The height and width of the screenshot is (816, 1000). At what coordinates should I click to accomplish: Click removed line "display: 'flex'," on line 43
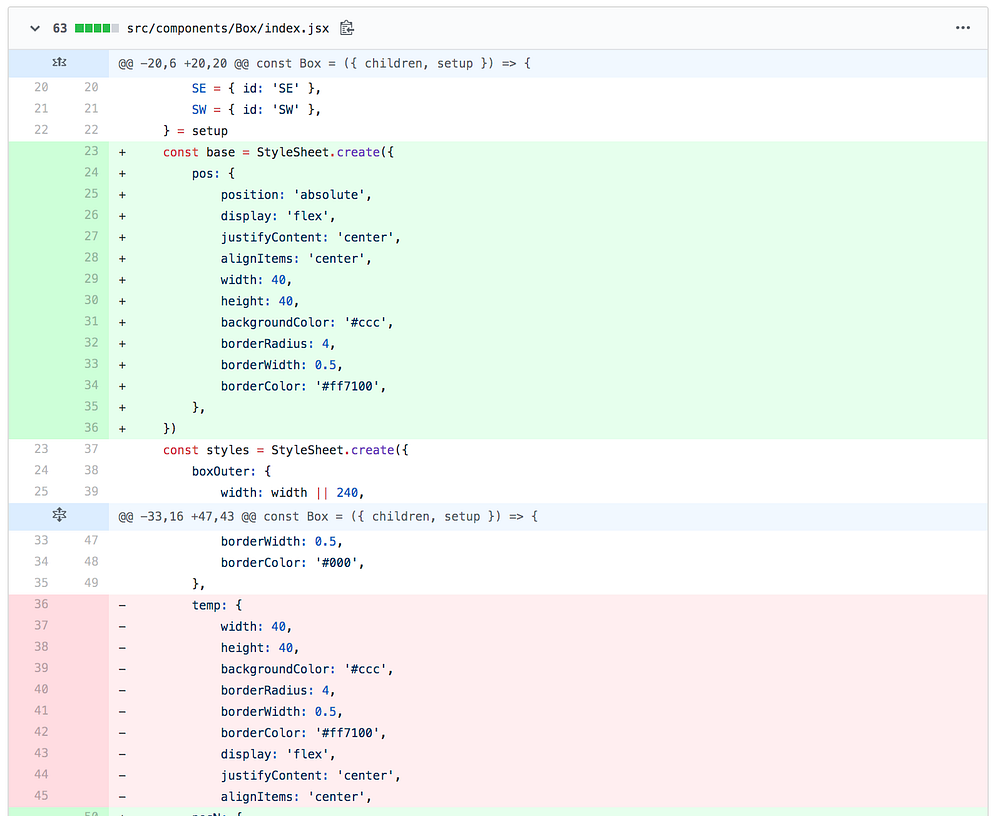click(x=278, y=754)
